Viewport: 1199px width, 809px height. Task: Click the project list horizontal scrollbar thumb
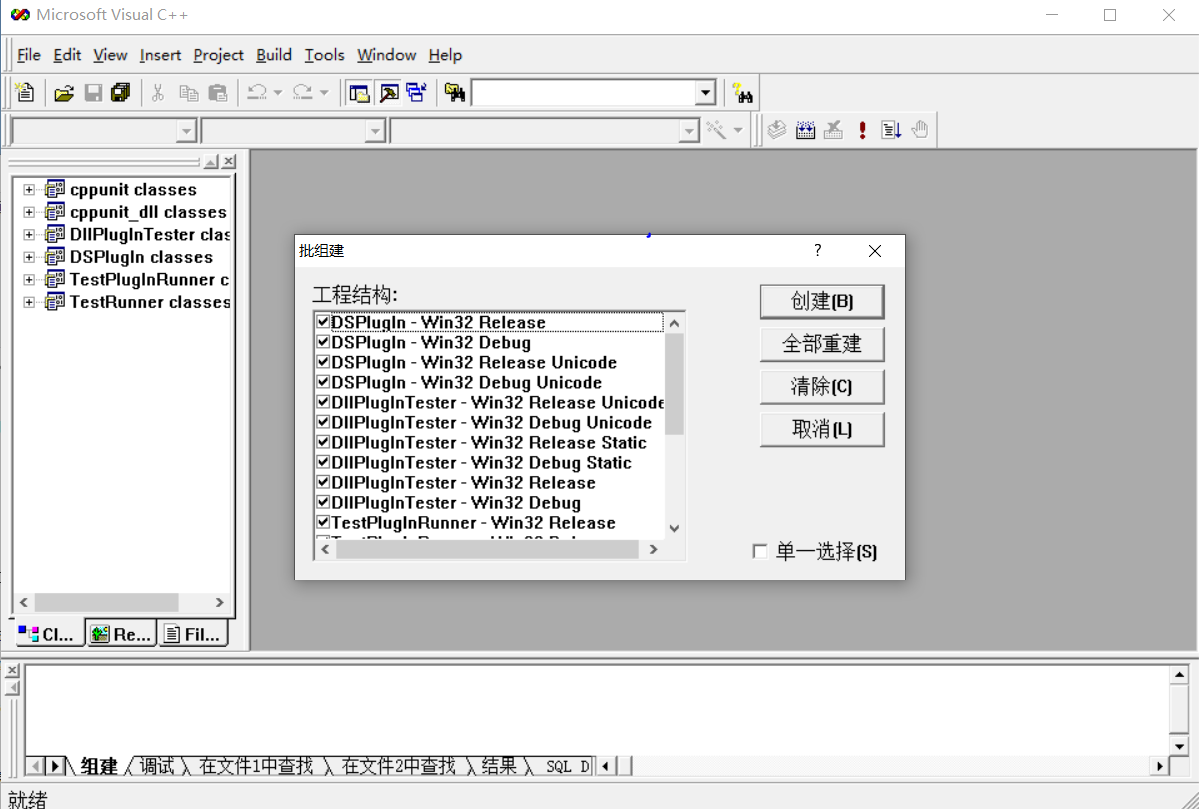[x=487, y=549]
